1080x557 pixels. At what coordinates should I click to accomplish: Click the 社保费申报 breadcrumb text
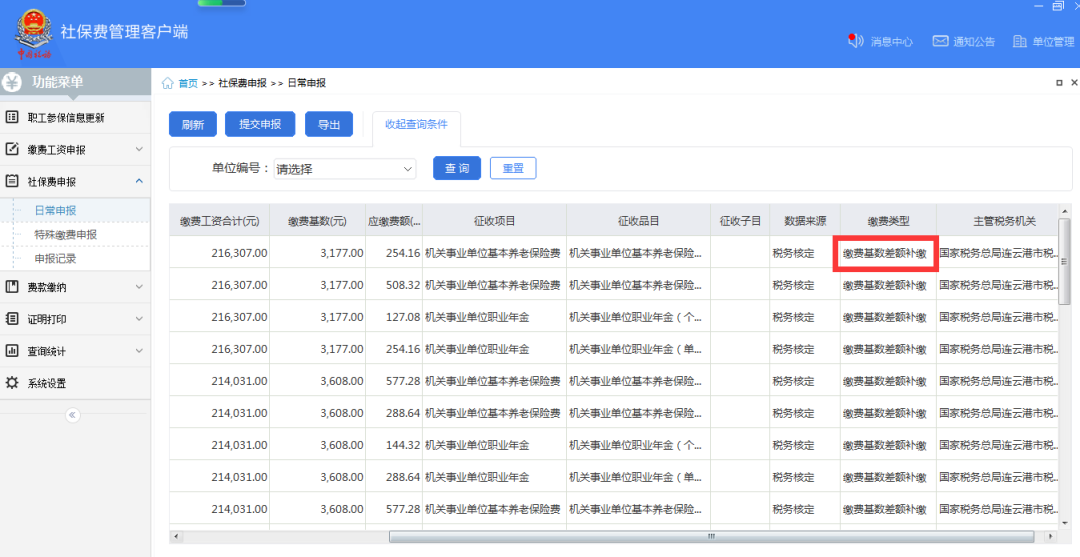pos(242,83)
